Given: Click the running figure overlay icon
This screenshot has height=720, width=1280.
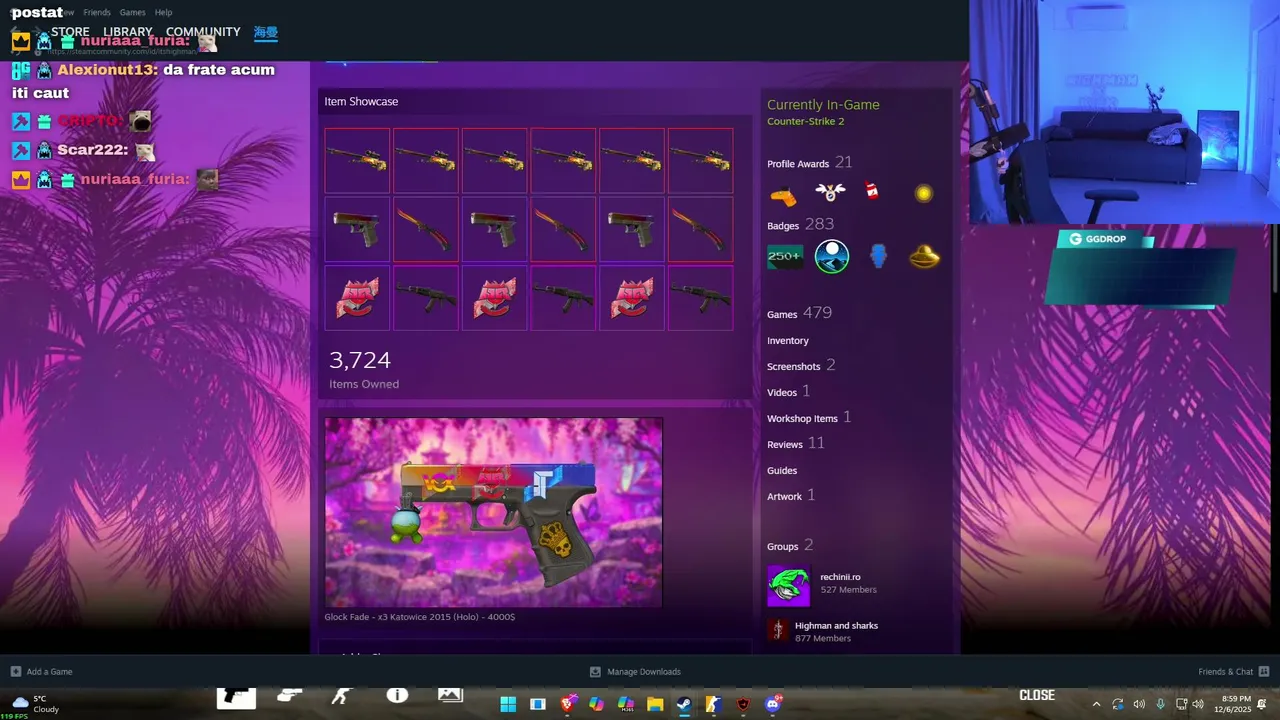Looking at the screenshot, I should pyautogui.click(x=341, y=695).
